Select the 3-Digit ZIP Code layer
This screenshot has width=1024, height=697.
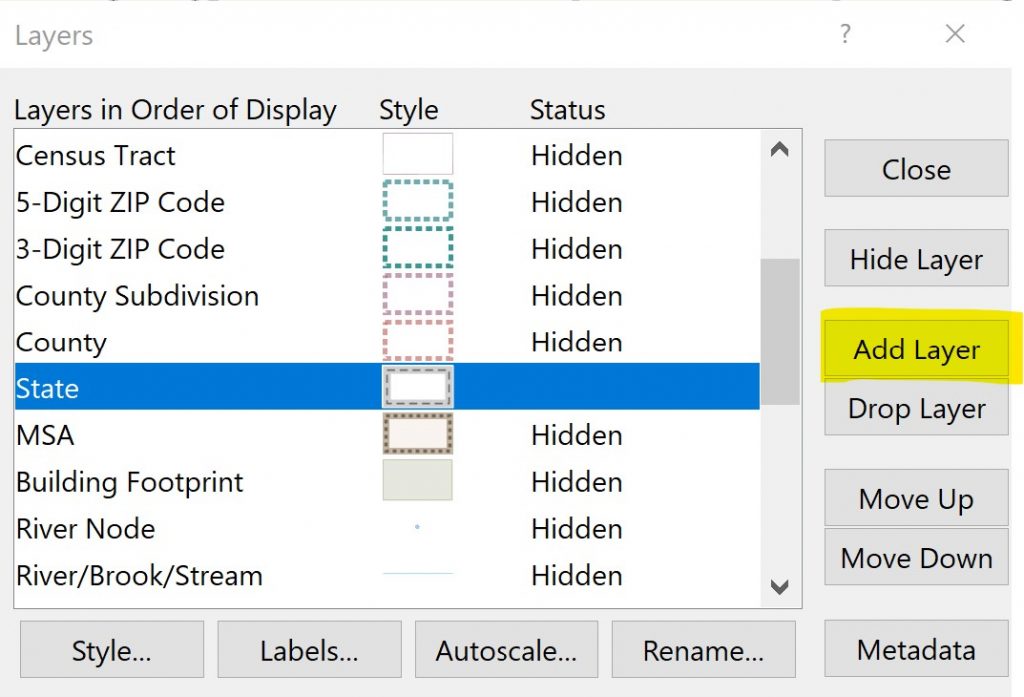[x=120, y=249]
